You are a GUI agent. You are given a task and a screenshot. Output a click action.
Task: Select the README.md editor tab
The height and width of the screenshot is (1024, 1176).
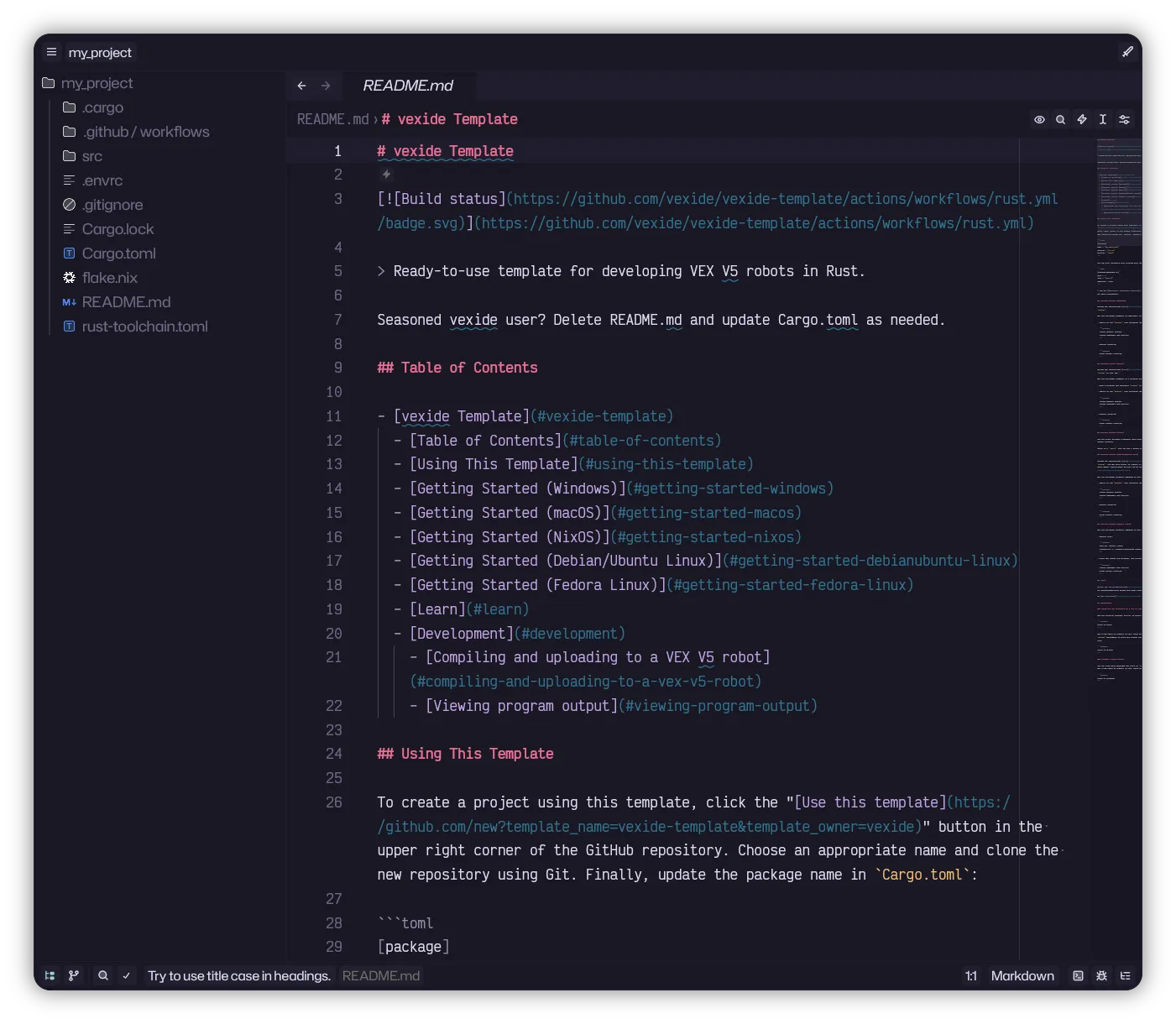pyautogui.click(x=408, y=86)
